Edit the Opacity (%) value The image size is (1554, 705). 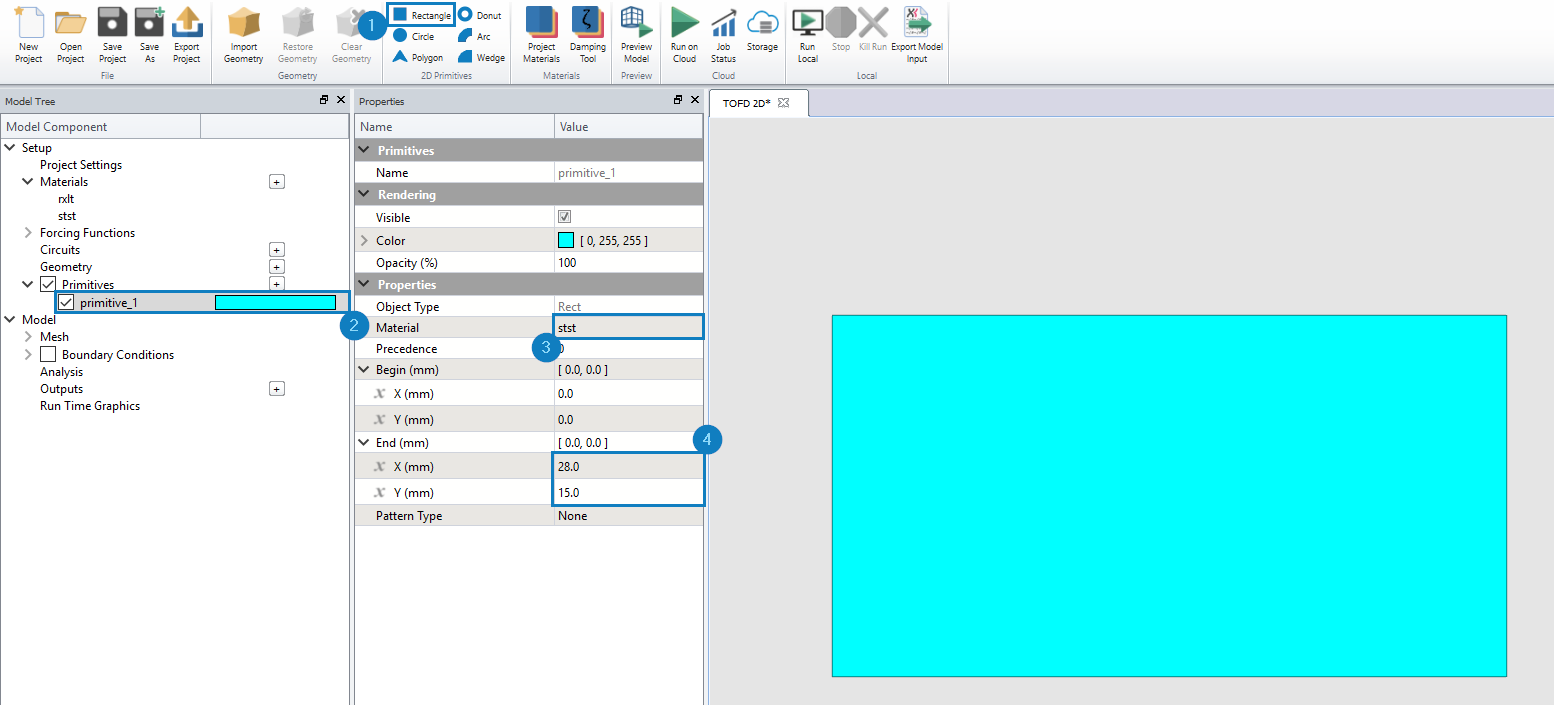[629, 263]
